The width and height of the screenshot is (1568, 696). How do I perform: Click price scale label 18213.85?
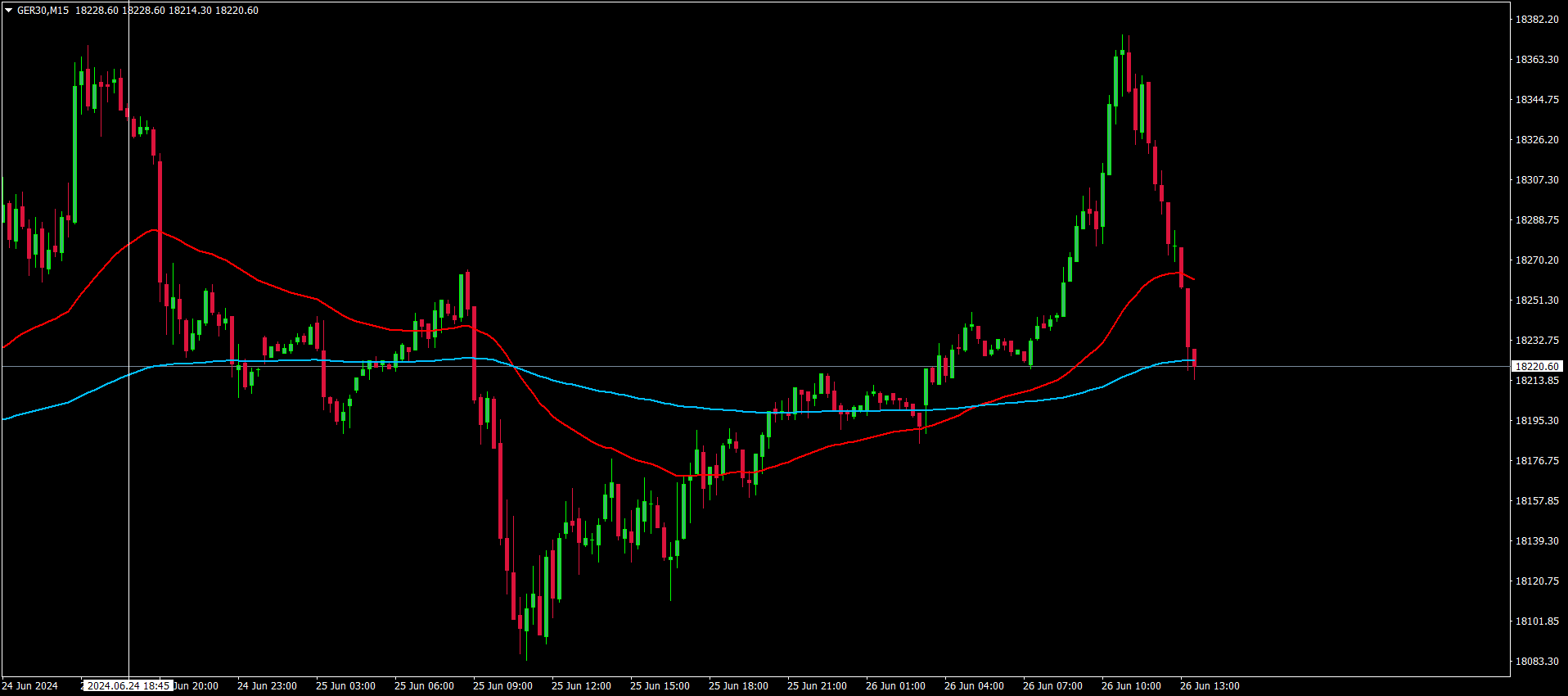[x=1537, y=381]
